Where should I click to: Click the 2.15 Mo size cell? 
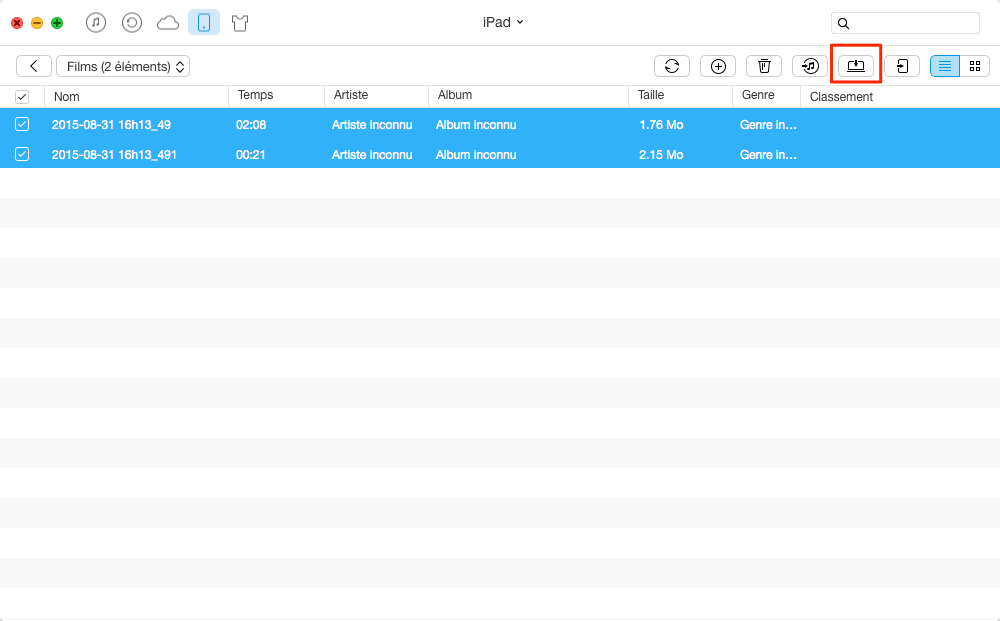pyautogui.click(x=661, y=155)
